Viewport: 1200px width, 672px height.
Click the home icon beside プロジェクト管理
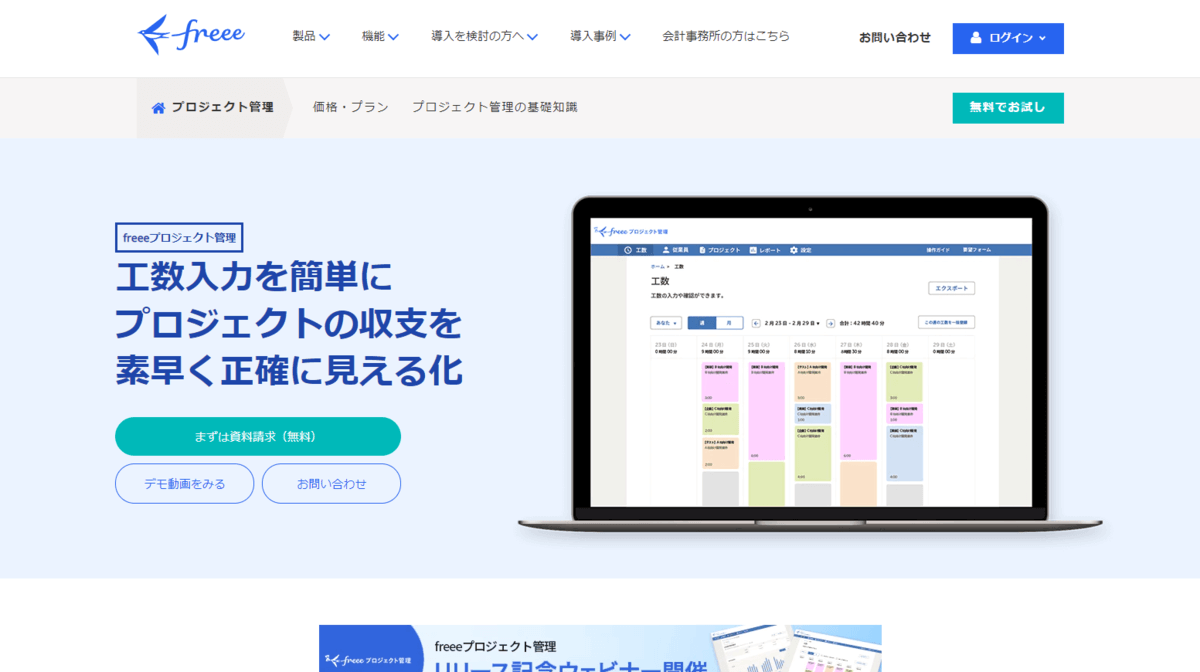click(x=158, y=107)
